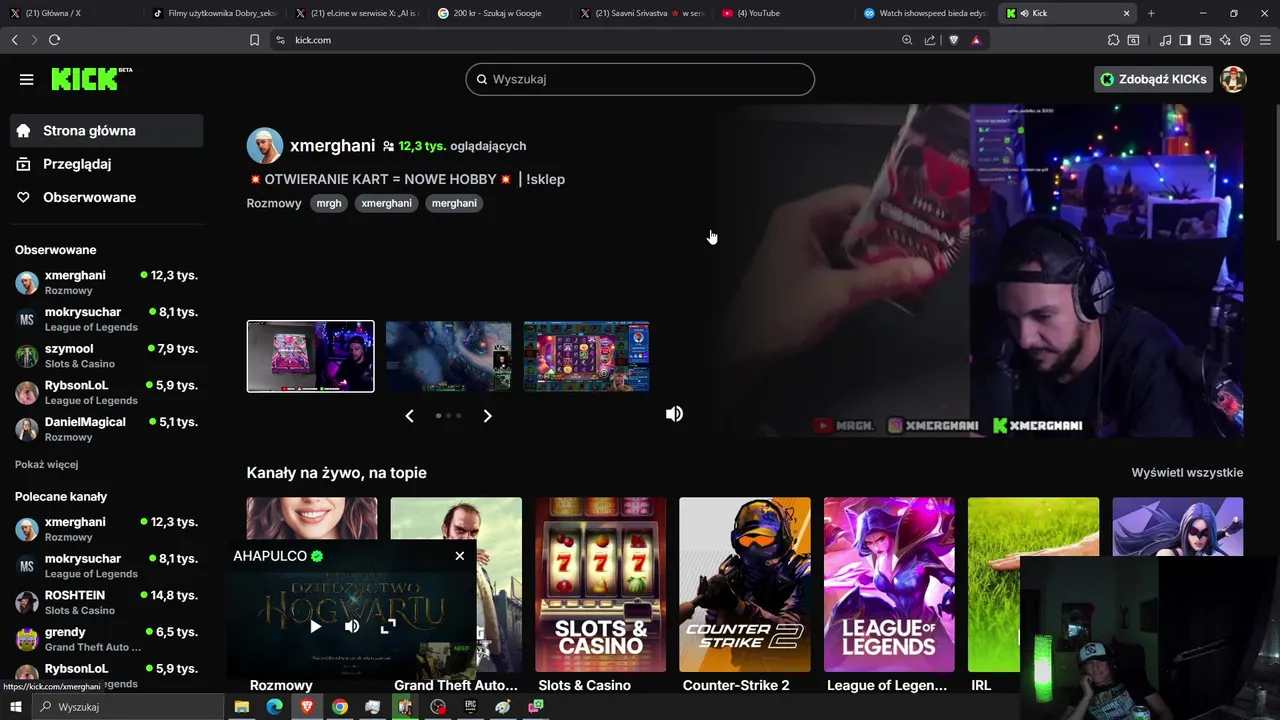Focus the Kick Wyszukaj search field
1280x720 pixels.
(x=640, y=79)
